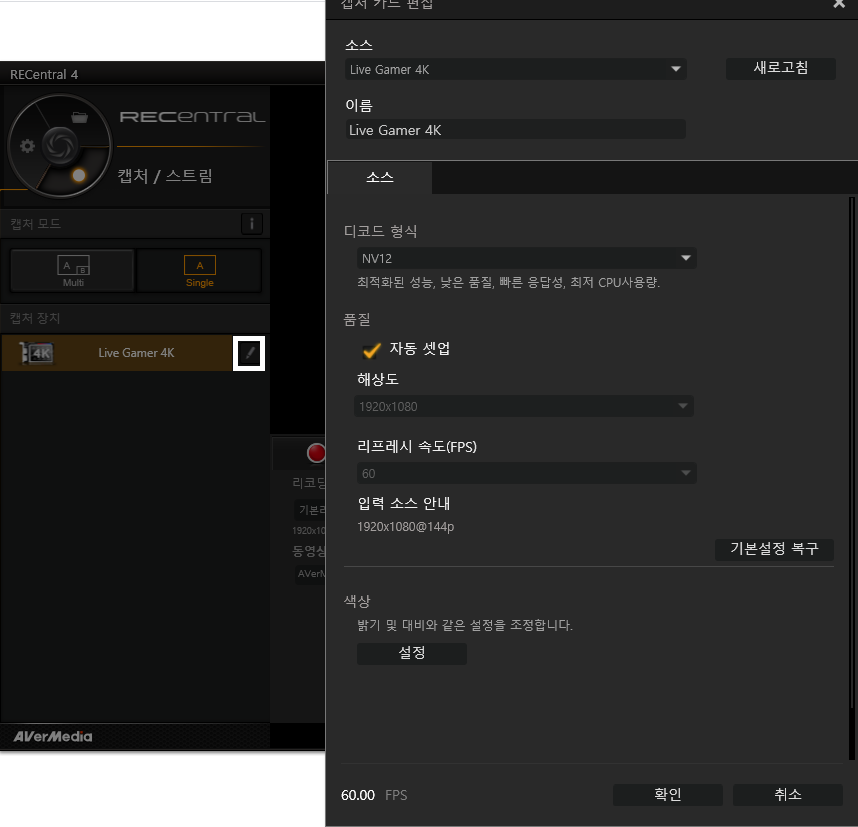Select the orange-dot capture/stream mode in the dial
Image resolution: width=858 pixels, height=827 pixels.
(79, 175)
